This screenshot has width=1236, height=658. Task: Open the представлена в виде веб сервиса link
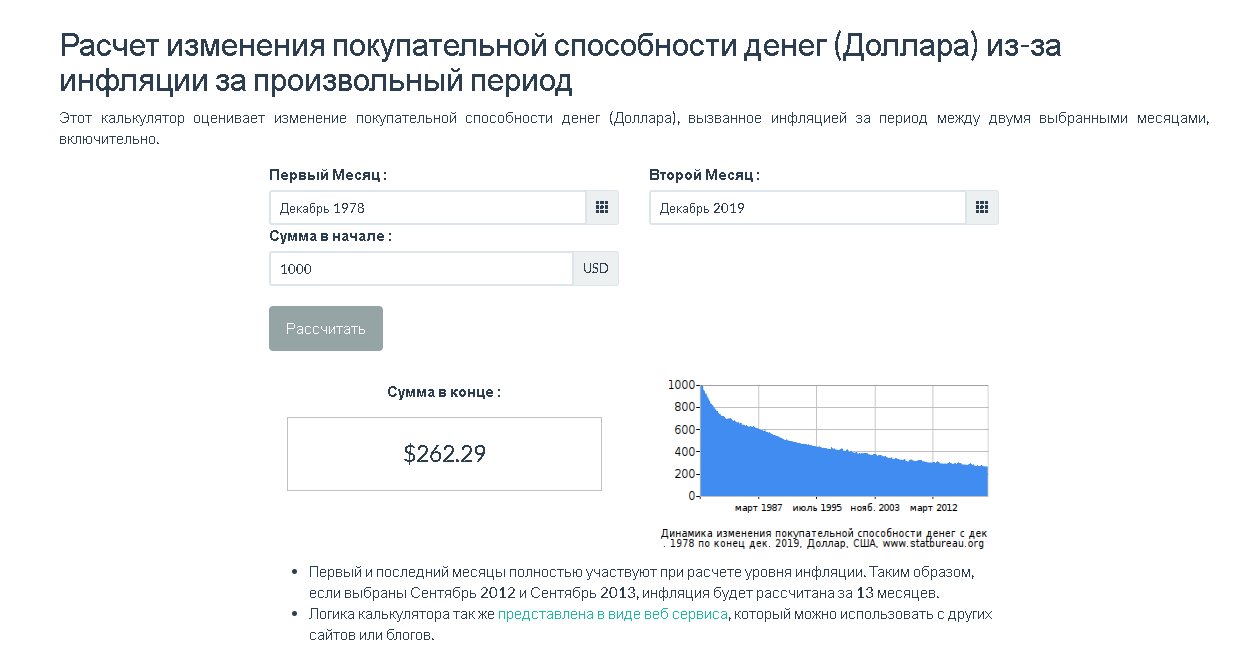(613, 614)
